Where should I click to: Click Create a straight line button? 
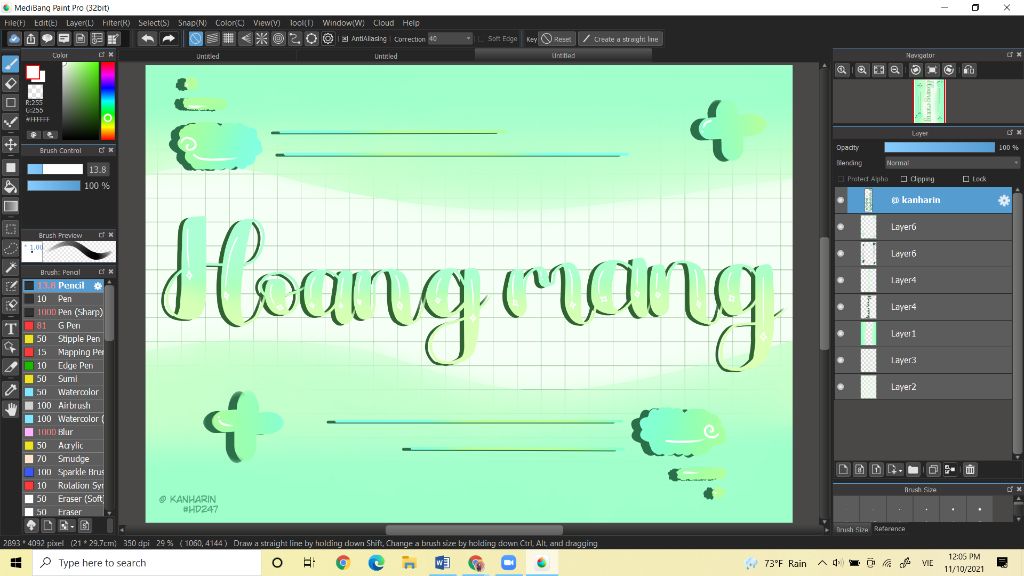(620, 39)
